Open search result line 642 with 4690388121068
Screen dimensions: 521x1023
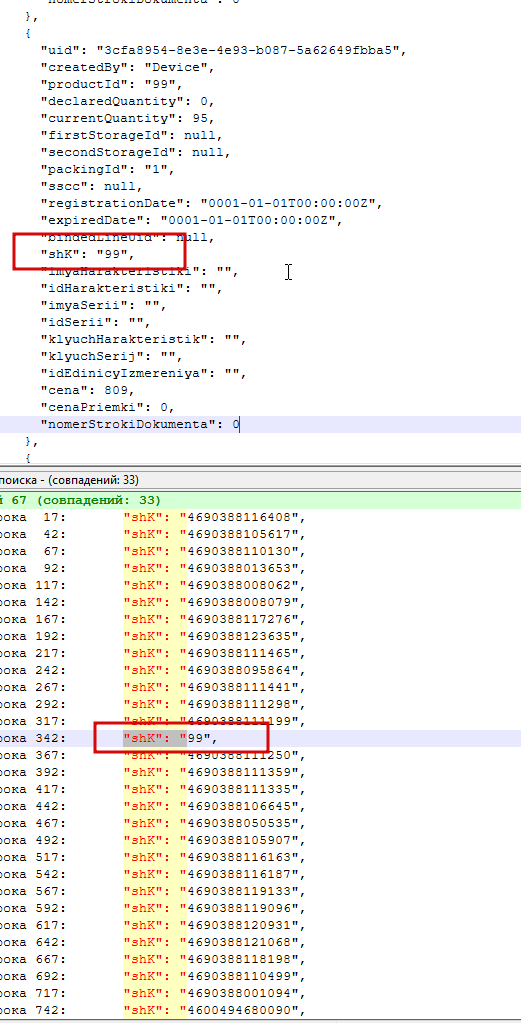[x=260, y=941]
